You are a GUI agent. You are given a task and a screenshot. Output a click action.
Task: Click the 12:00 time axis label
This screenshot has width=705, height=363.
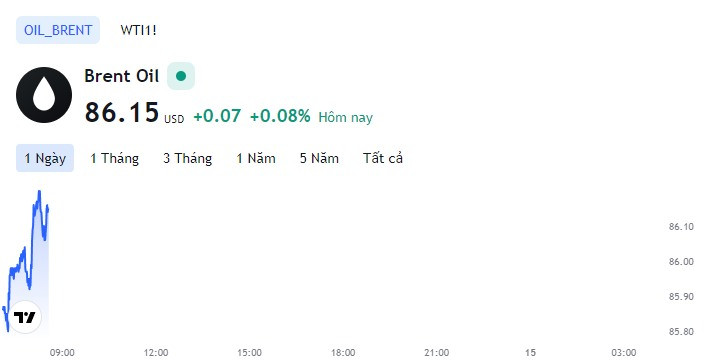pyautogui.click(x=156, y=353)
